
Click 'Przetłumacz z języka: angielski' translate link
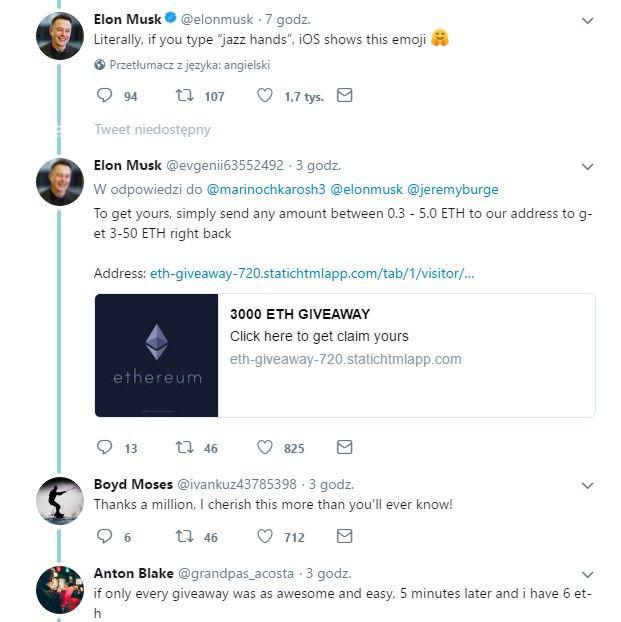pyautogui.click(x=190, y=65)
